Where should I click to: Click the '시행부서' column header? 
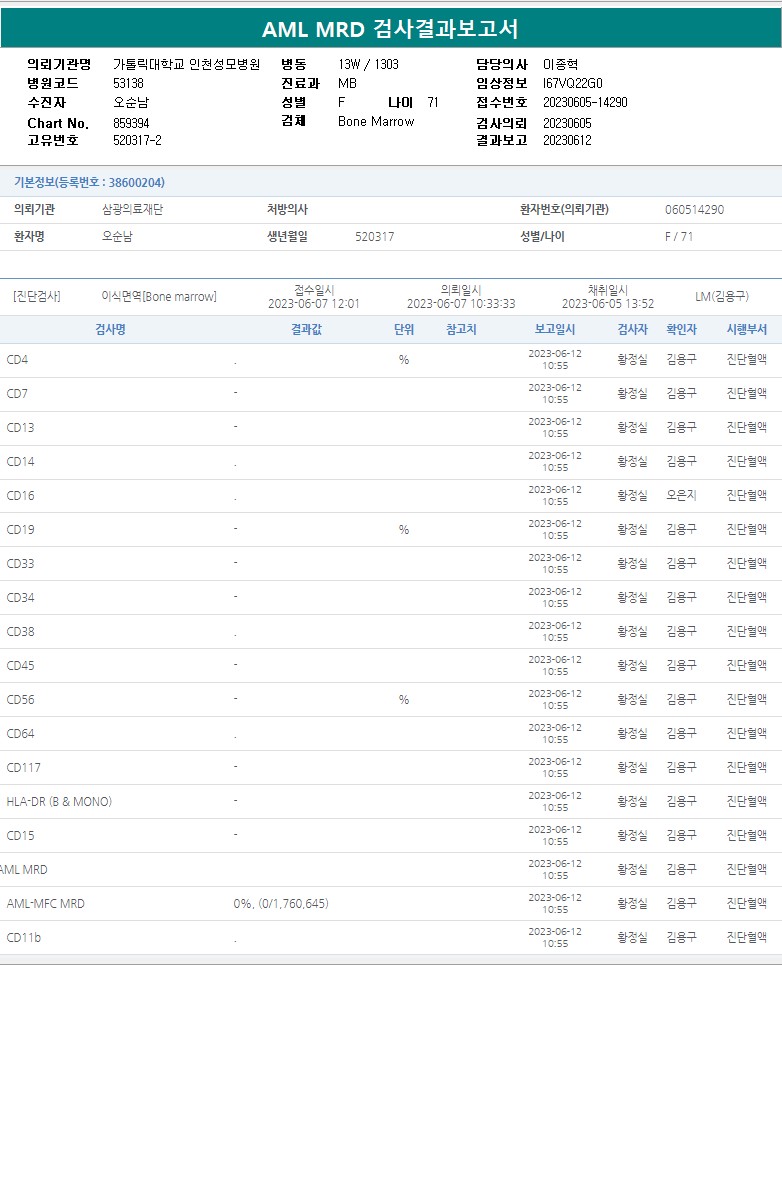point(746,330)
